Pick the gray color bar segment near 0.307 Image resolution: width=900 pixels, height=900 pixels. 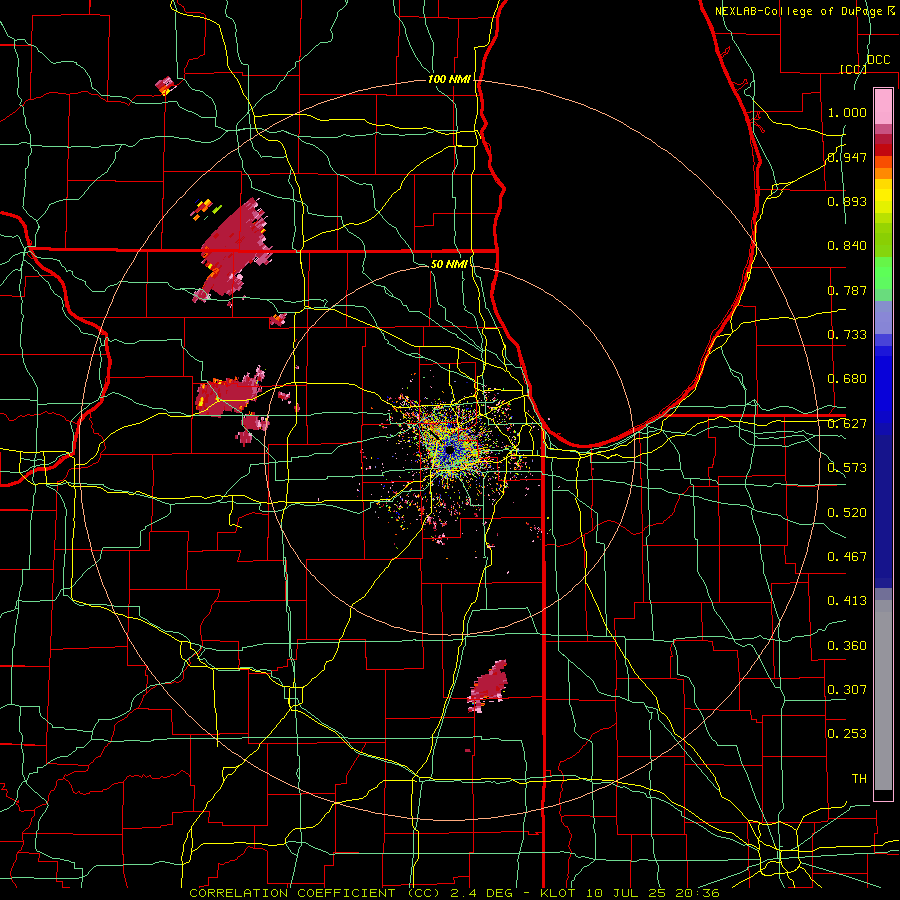[x=883, y=697]
